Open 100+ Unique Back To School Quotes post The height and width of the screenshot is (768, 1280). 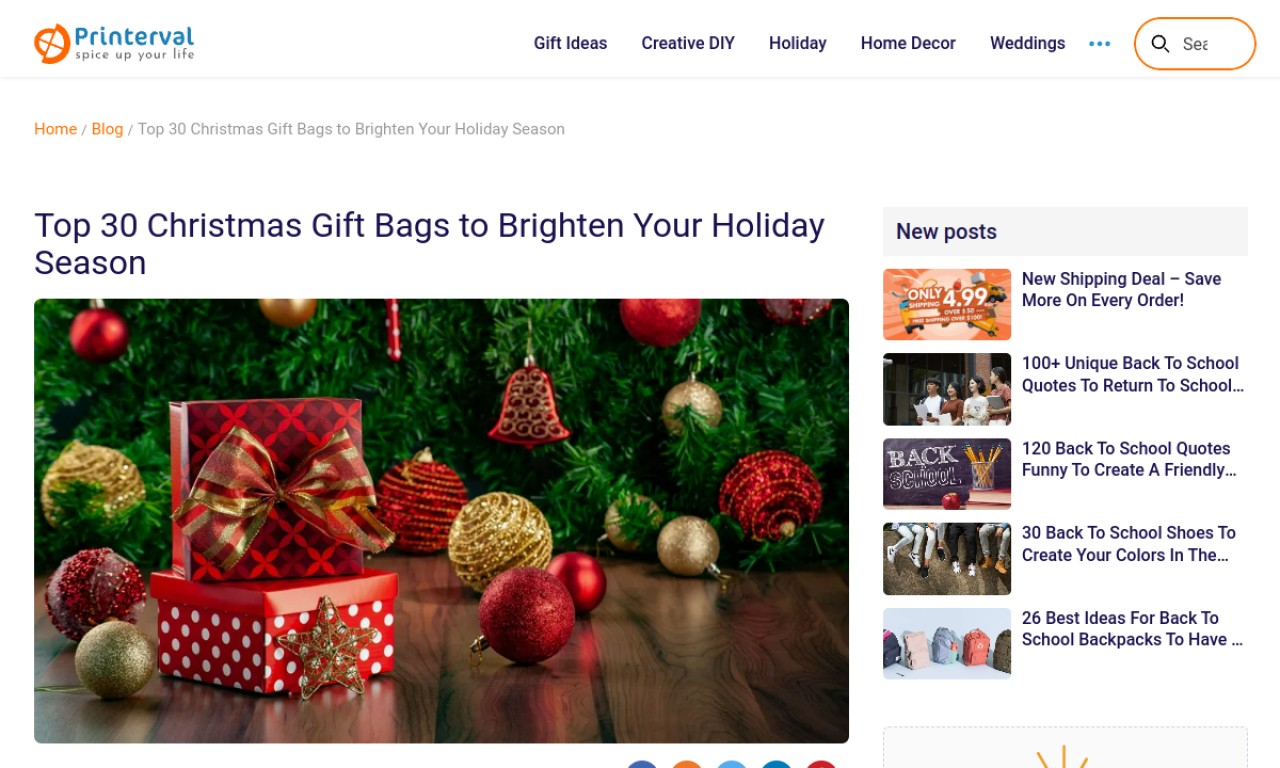click(x=1133, y=374)
